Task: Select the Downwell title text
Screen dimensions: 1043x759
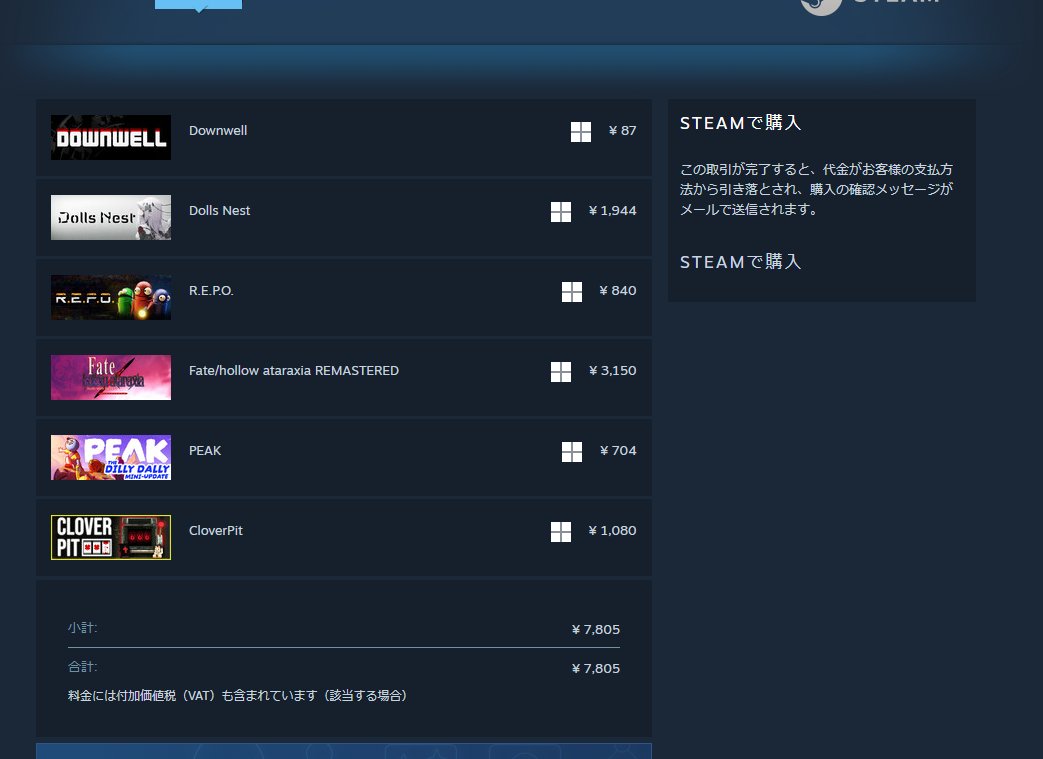Action: pyautogui.click(x=218, y=130)
